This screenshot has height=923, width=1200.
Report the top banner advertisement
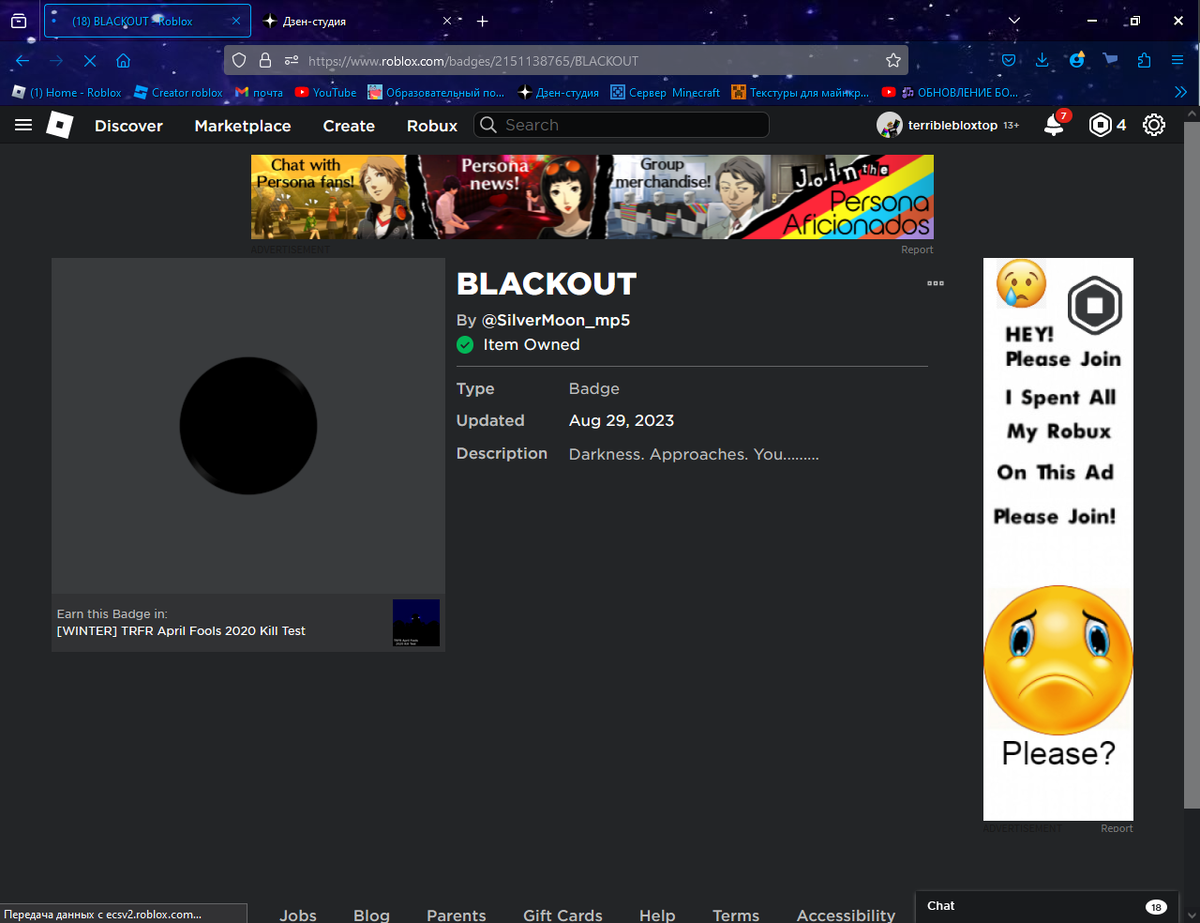[917, 250]
